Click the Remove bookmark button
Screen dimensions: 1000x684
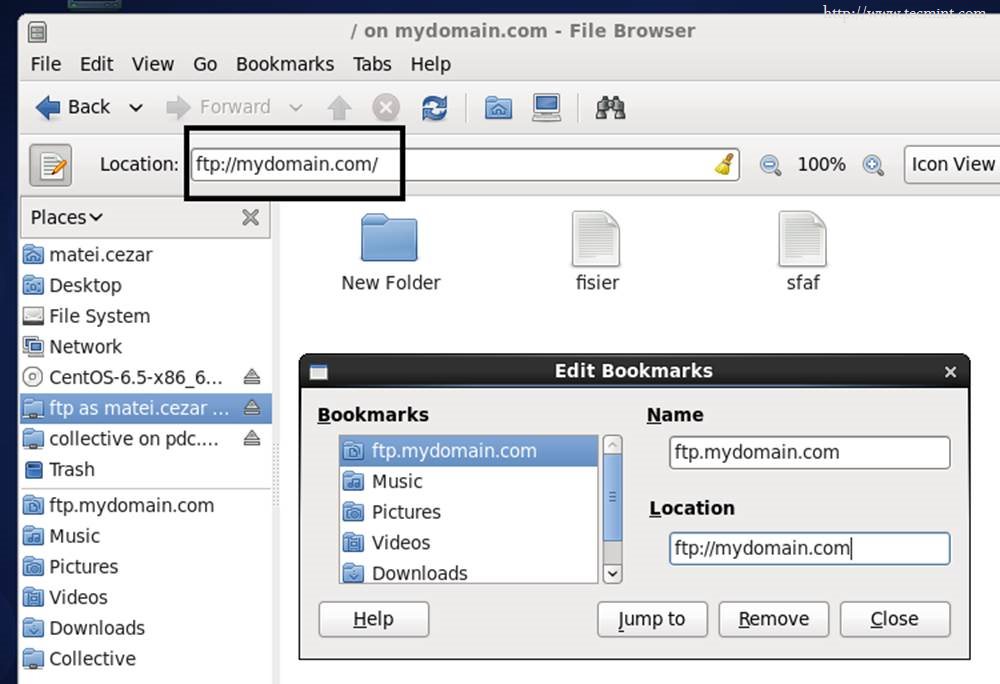774,619
